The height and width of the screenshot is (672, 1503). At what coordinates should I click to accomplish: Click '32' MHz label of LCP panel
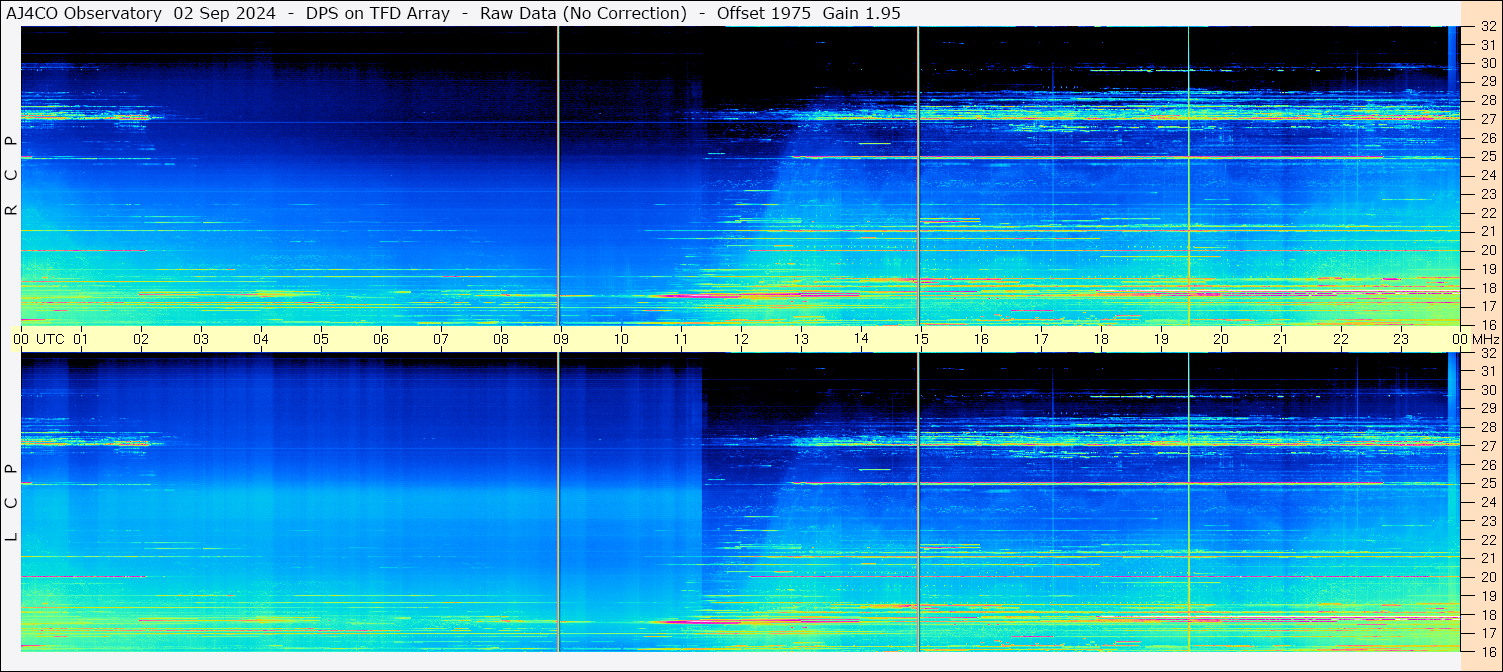point(1488,353)
